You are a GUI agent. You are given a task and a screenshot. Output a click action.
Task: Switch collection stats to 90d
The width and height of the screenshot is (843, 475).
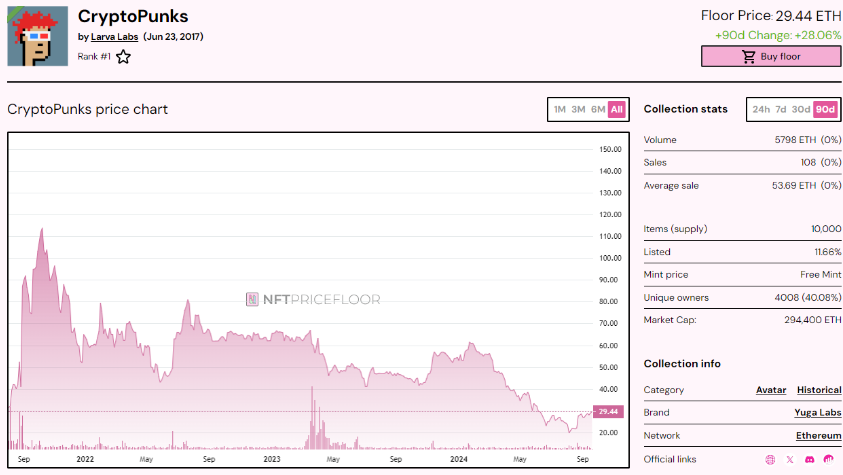click(825, 110)
